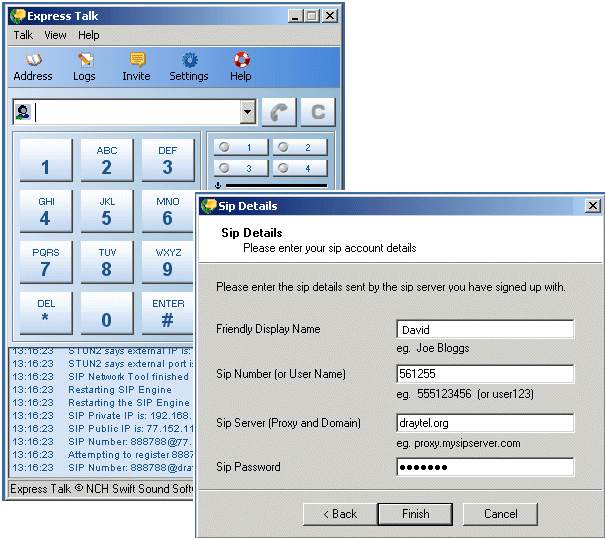
Task: Cancel the Sip Details dialog
Action: pyautogui.click(x=500, y=514)
